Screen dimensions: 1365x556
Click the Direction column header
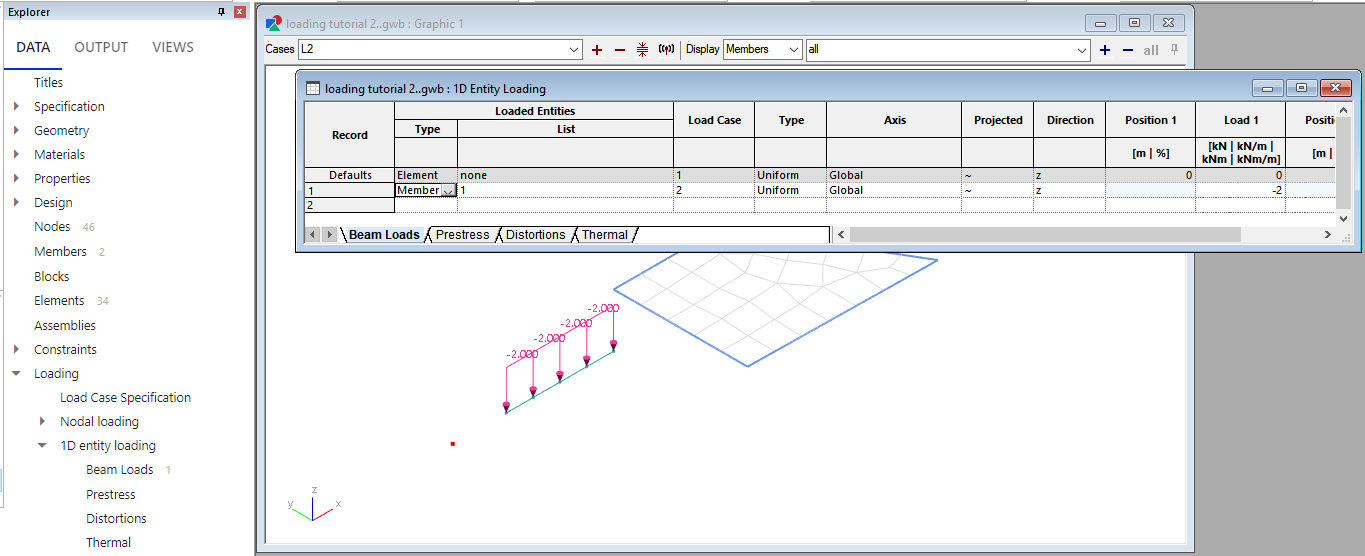click(x=1070, y=120)
